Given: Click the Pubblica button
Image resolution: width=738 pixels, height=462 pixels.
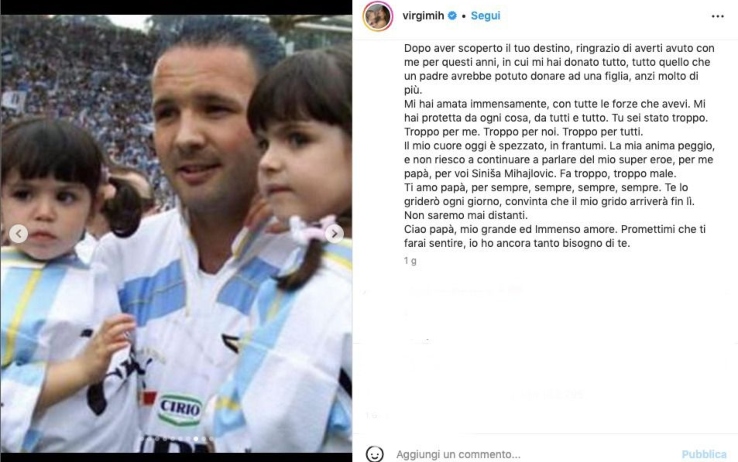Looking at the screenshot, I should 704,454.
